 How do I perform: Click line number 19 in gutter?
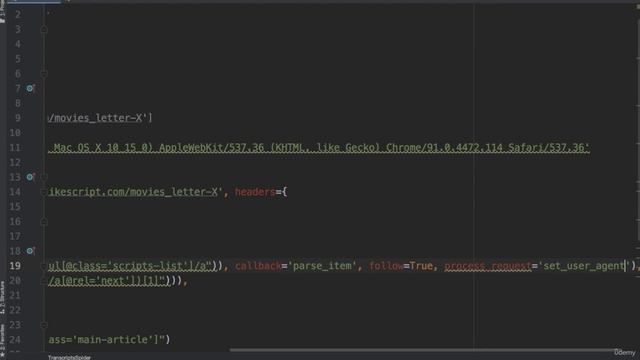pyautogui.click(x=15, y=266)
